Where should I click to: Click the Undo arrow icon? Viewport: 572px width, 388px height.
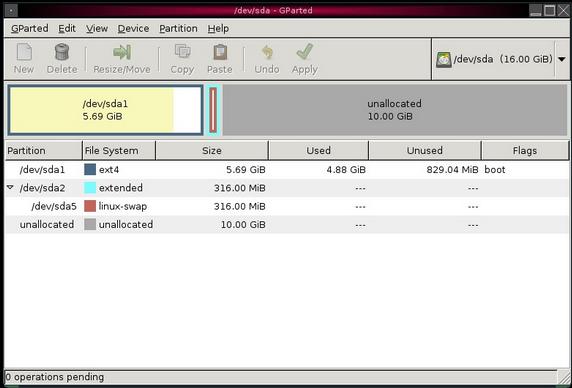tap(267, 52)
